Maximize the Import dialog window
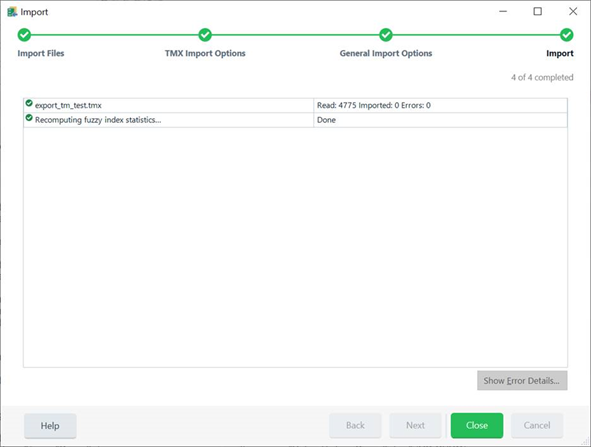The width and height of the screenshot is (591, 447). point(537,11)
